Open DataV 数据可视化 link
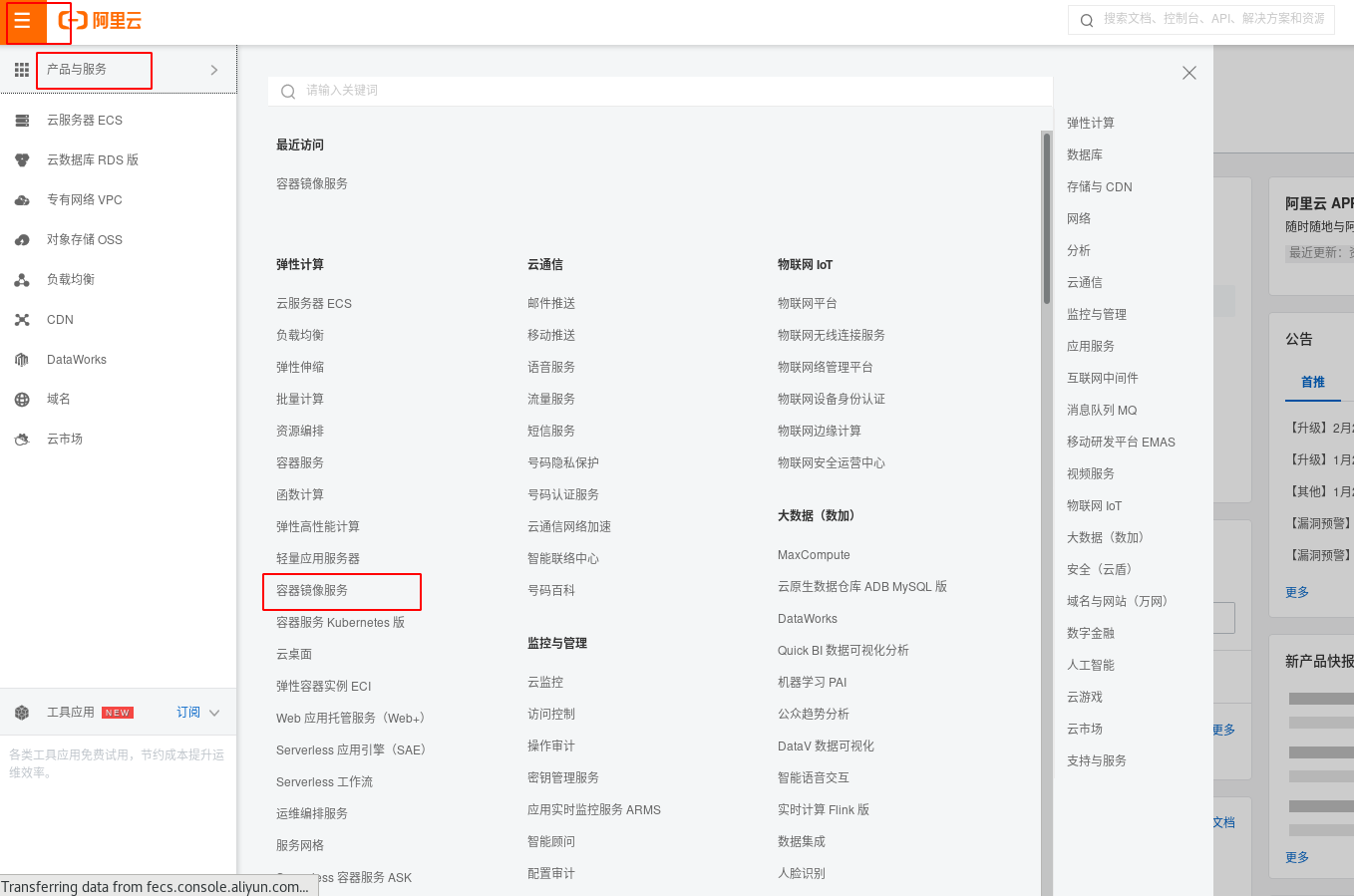This screenshot has width=1354, height=896. tap(826, 746)
